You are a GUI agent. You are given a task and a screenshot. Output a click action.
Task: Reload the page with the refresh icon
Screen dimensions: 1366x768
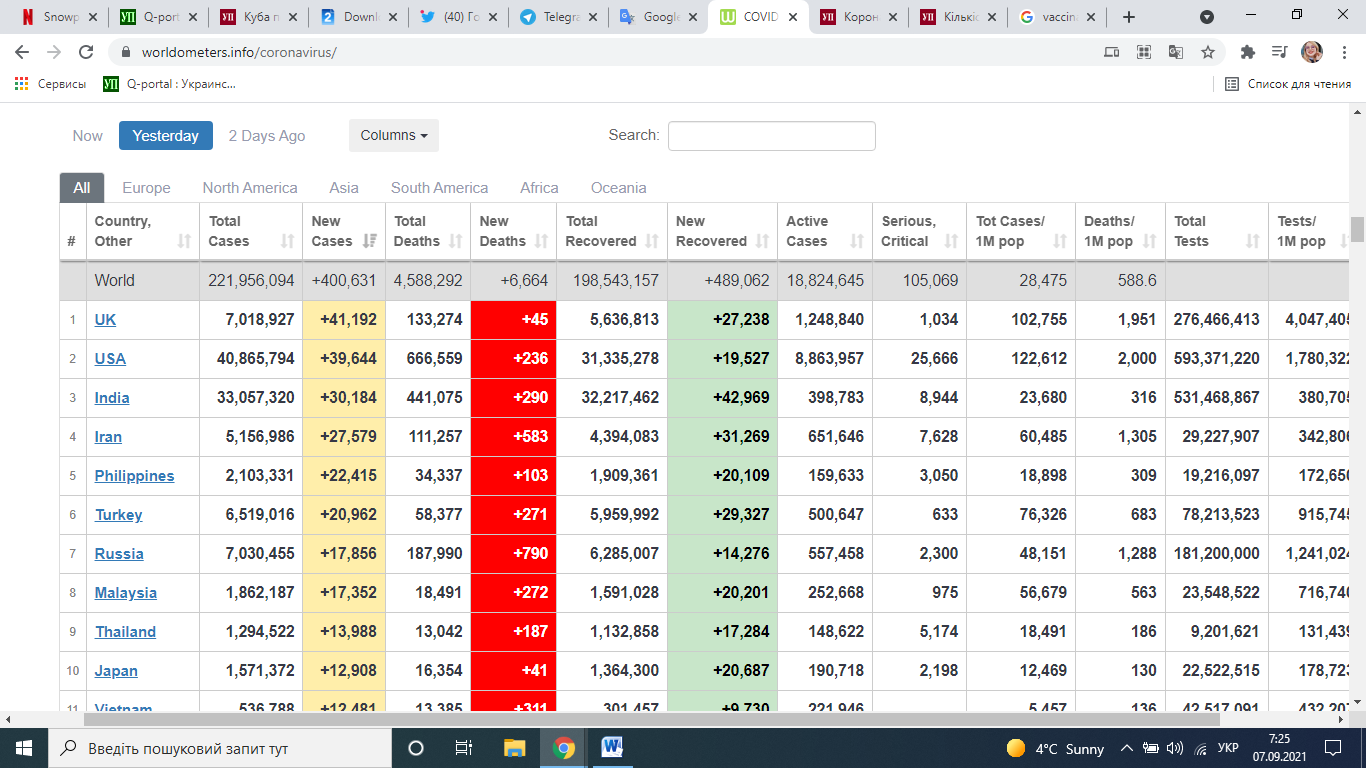86,52
